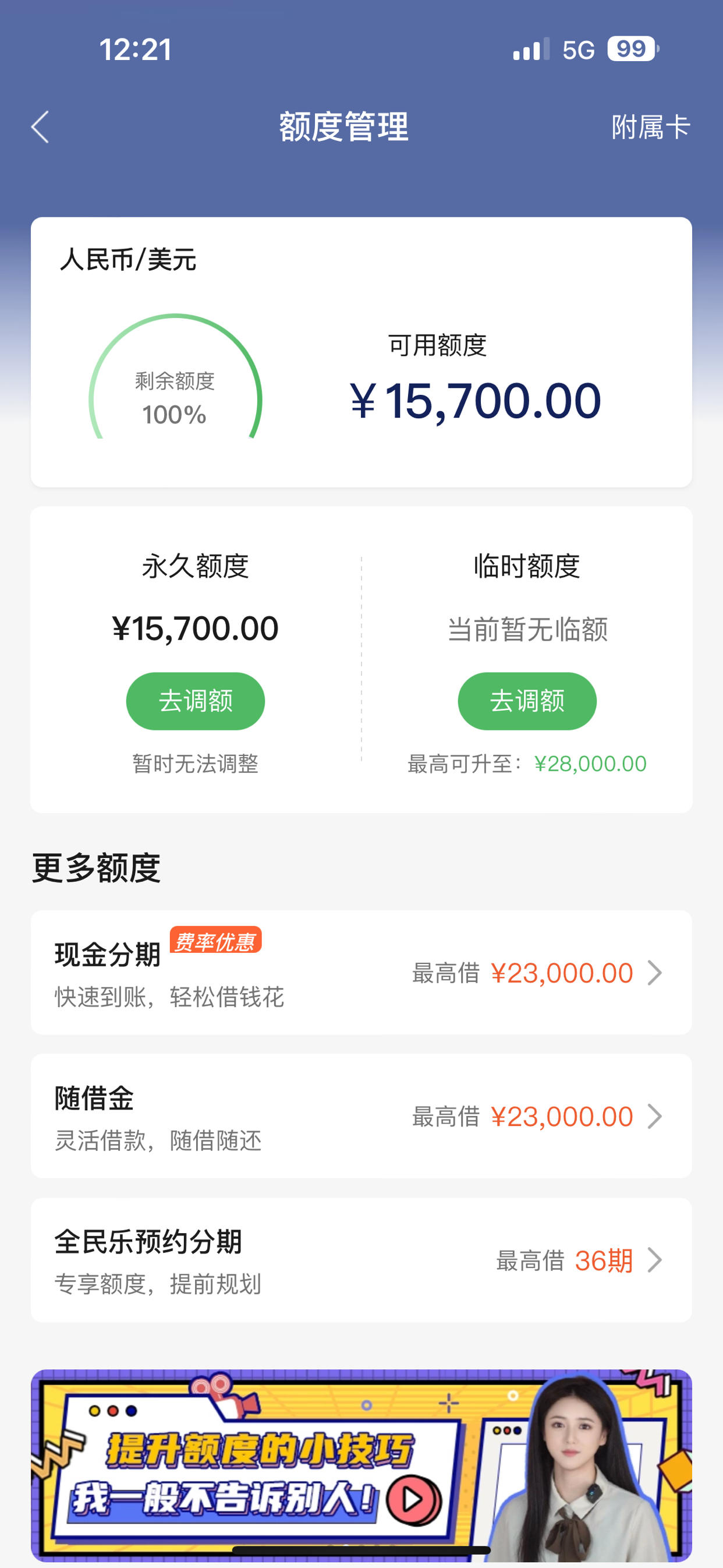The width and height of the screenshot is (723, 1568).
Task: Play the 提升额度的小技巧 video
Action: [414, 1499]
